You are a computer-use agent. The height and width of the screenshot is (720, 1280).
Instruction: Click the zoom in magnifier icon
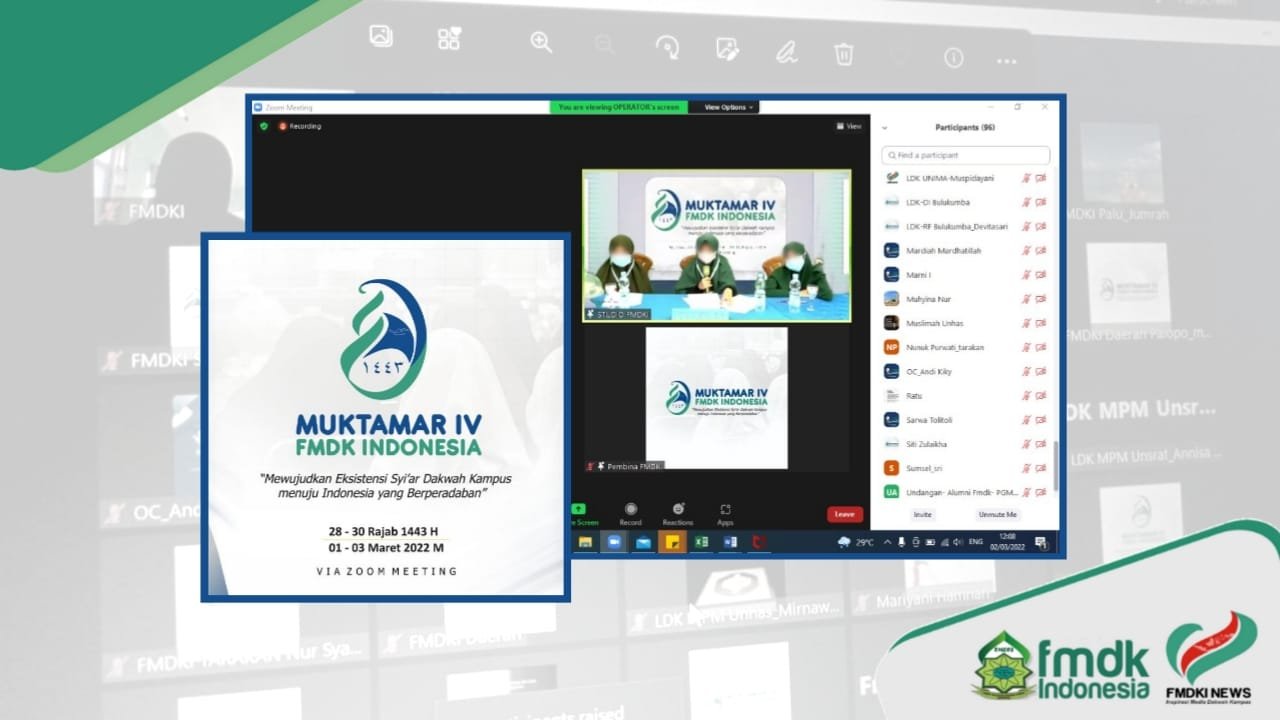click(x=541, y=42)
